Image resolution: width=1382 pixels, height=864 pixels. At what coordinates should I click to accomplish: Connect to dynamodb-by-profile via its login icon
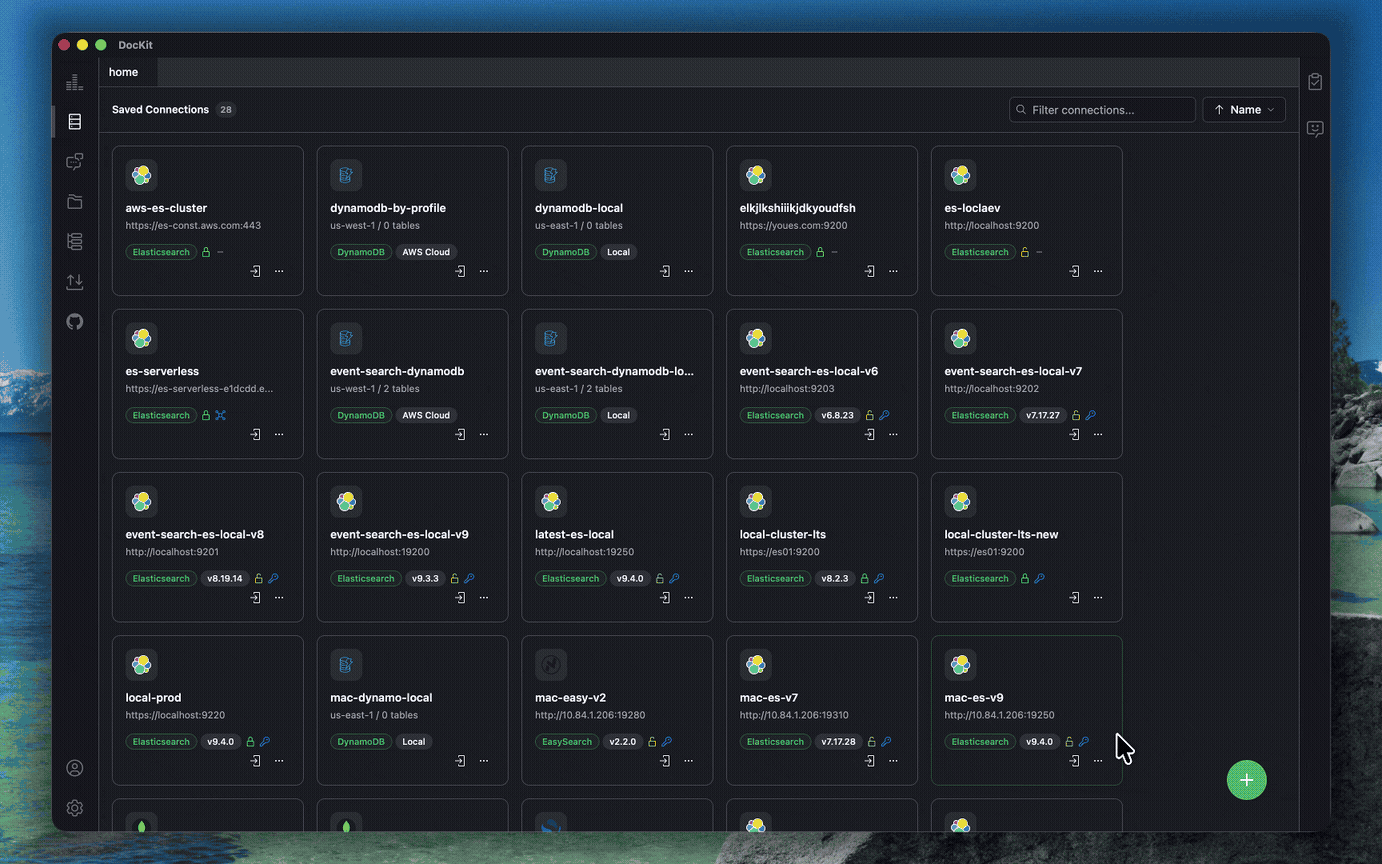(460, 271)
